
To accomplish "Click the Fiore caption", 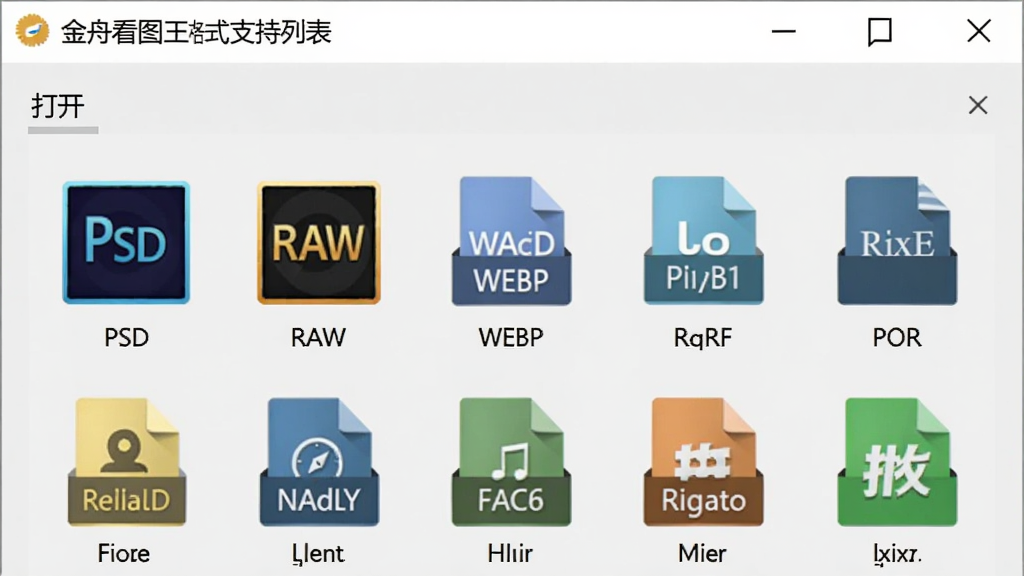I will [124, 554].
